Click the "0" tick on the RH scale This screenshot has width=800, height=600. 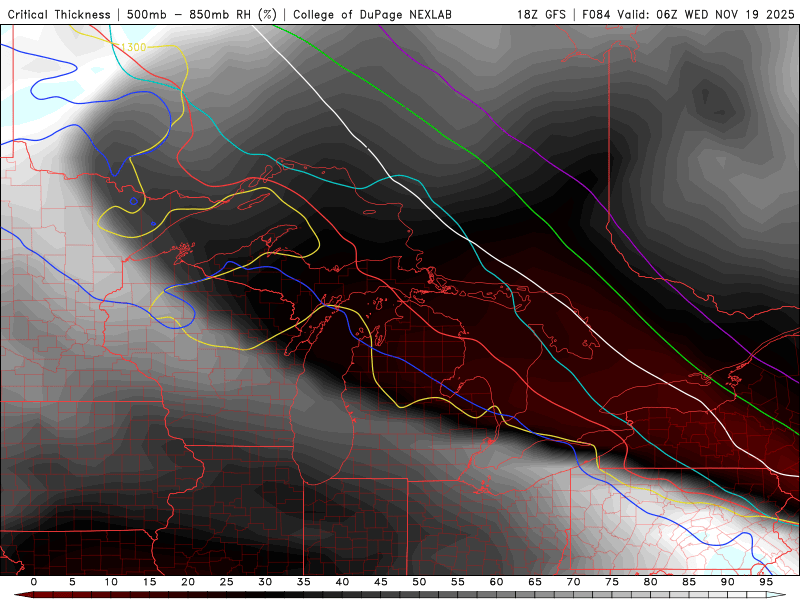pyautogui.click(x=34, y=582)
